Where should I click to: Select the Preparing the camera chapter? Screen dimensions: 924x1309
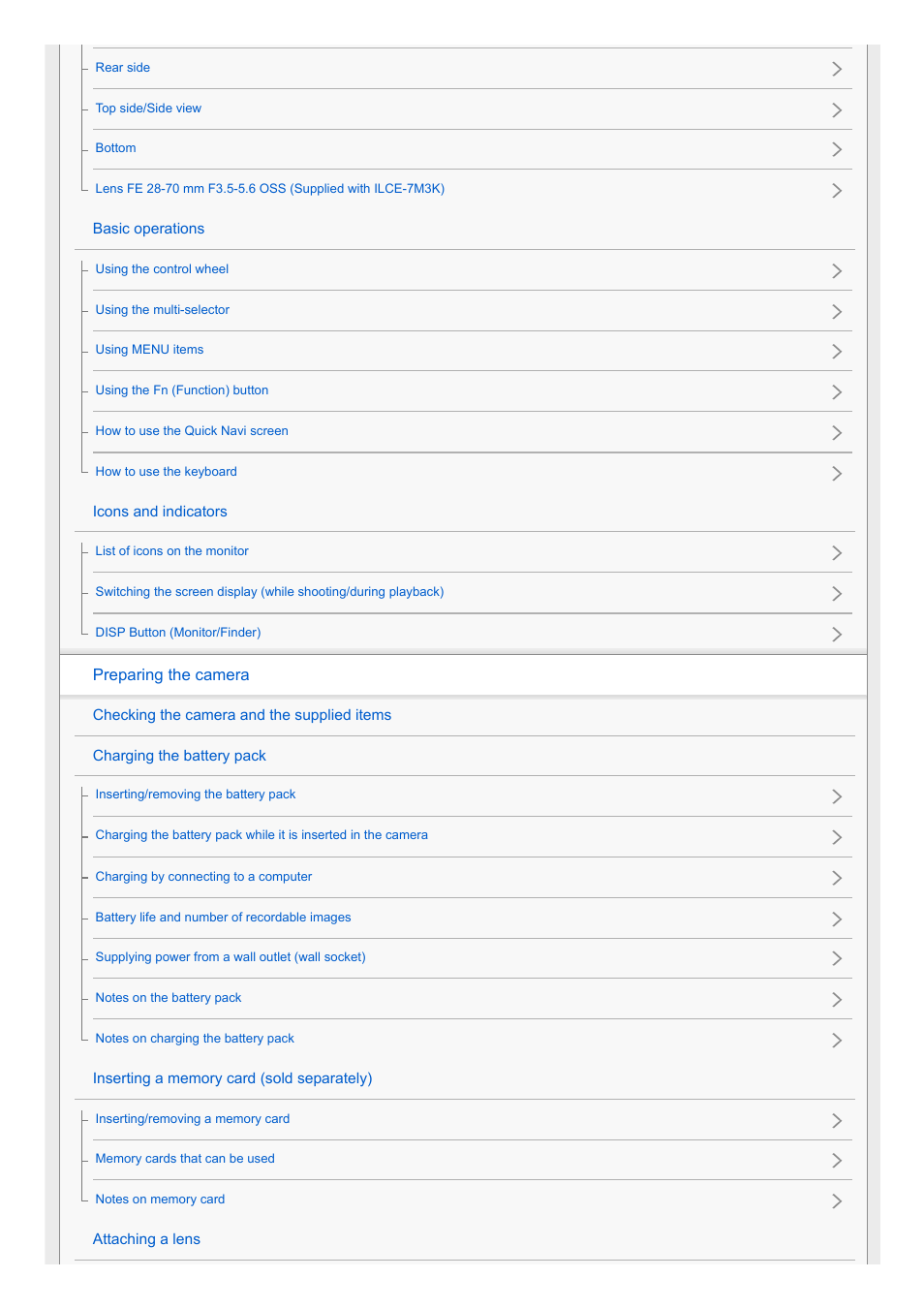[170, 675]
